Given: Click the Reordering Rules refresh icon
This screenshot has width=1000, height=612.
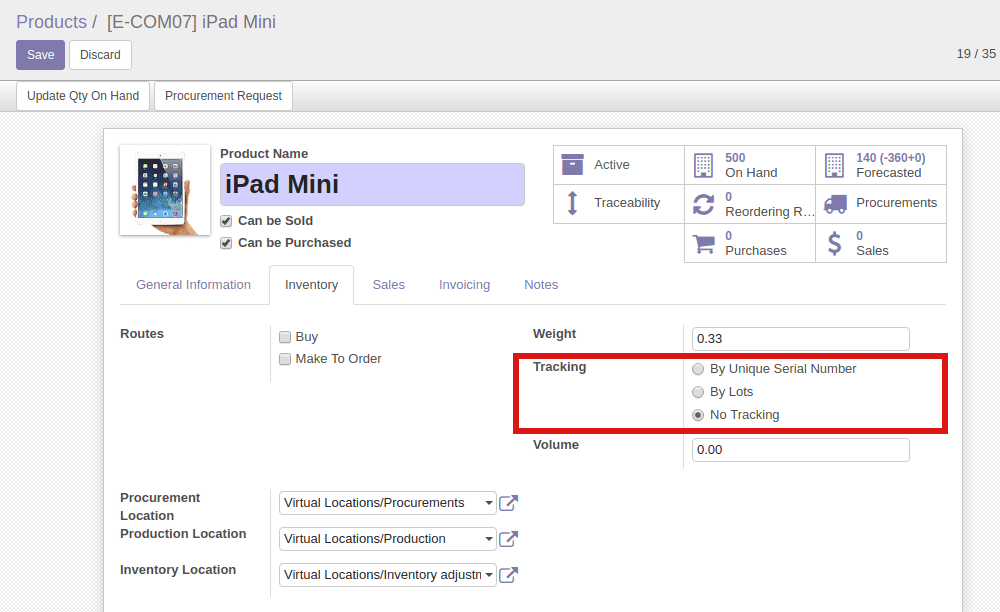Looking at the screenshot, I should coord(703,204).
